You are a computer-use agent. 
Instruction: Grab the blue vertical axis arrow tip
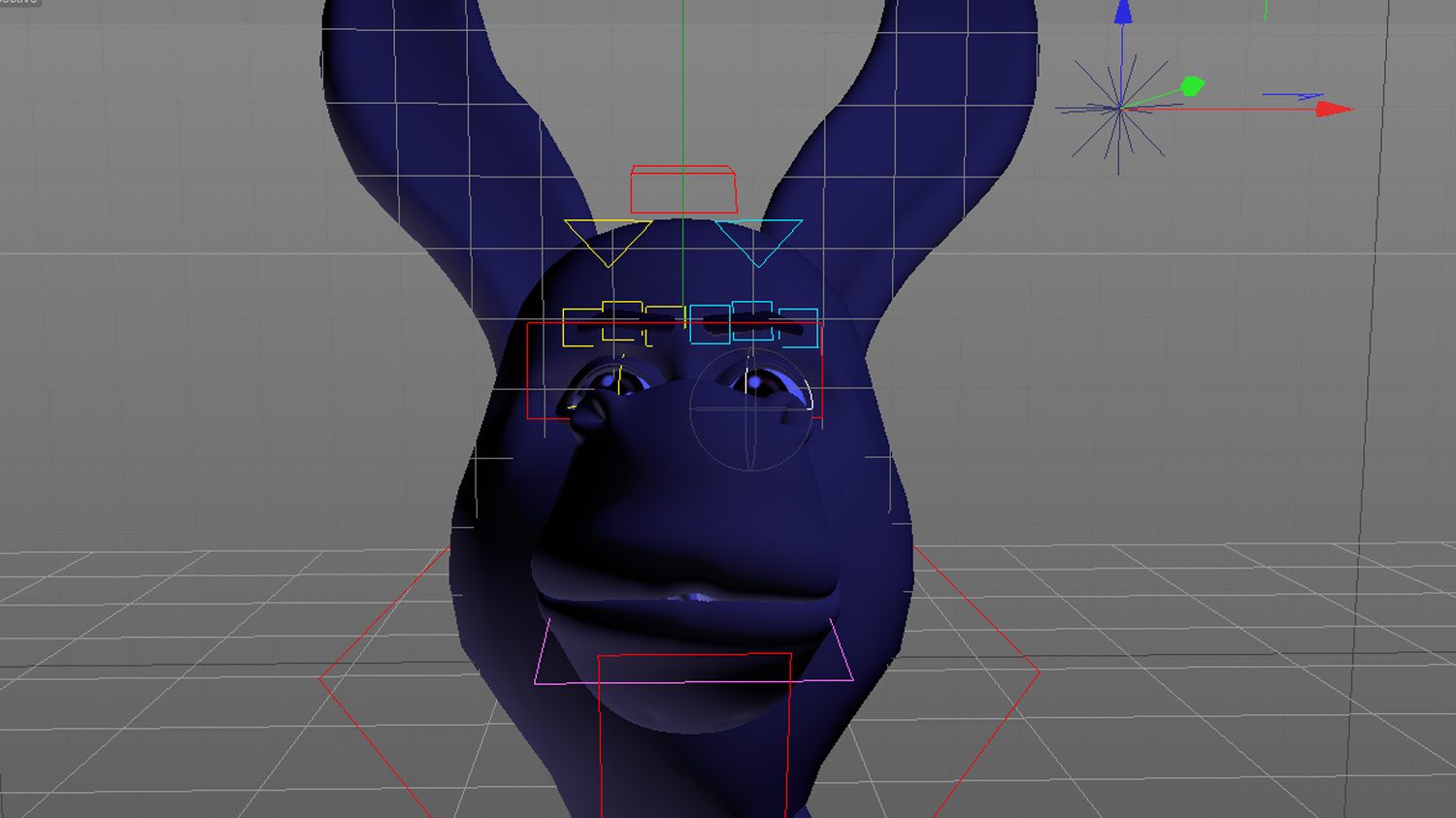(x=1123, y=13)
